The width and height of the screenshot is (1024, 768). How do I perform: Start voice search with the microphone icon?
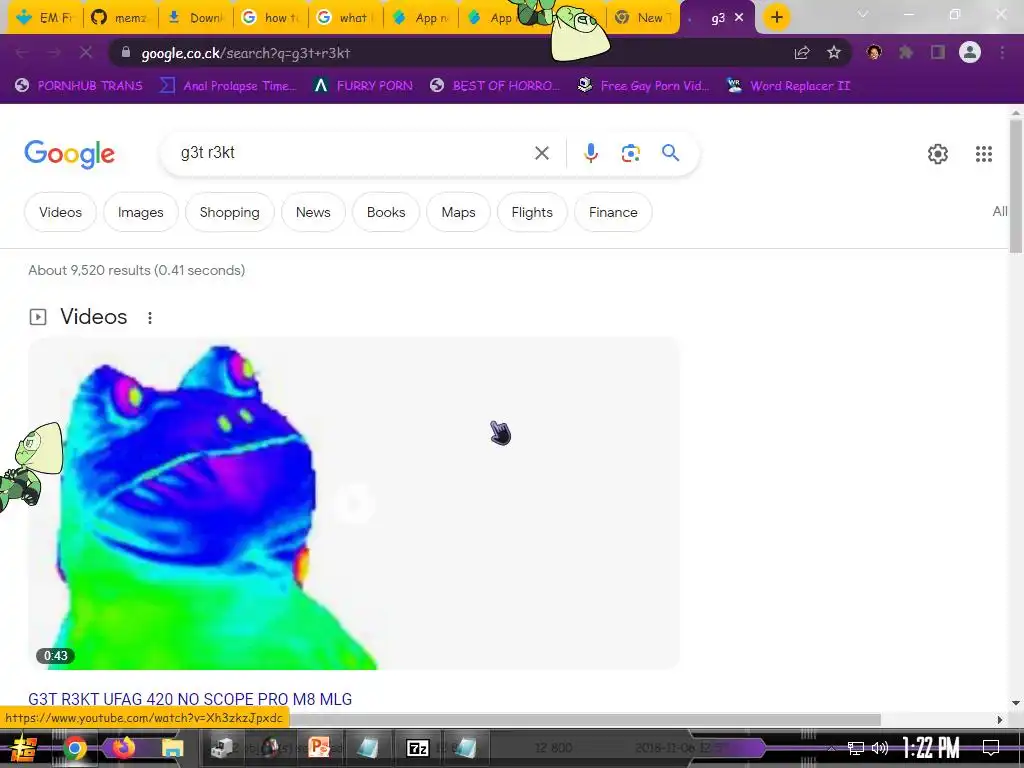(590, 153)
